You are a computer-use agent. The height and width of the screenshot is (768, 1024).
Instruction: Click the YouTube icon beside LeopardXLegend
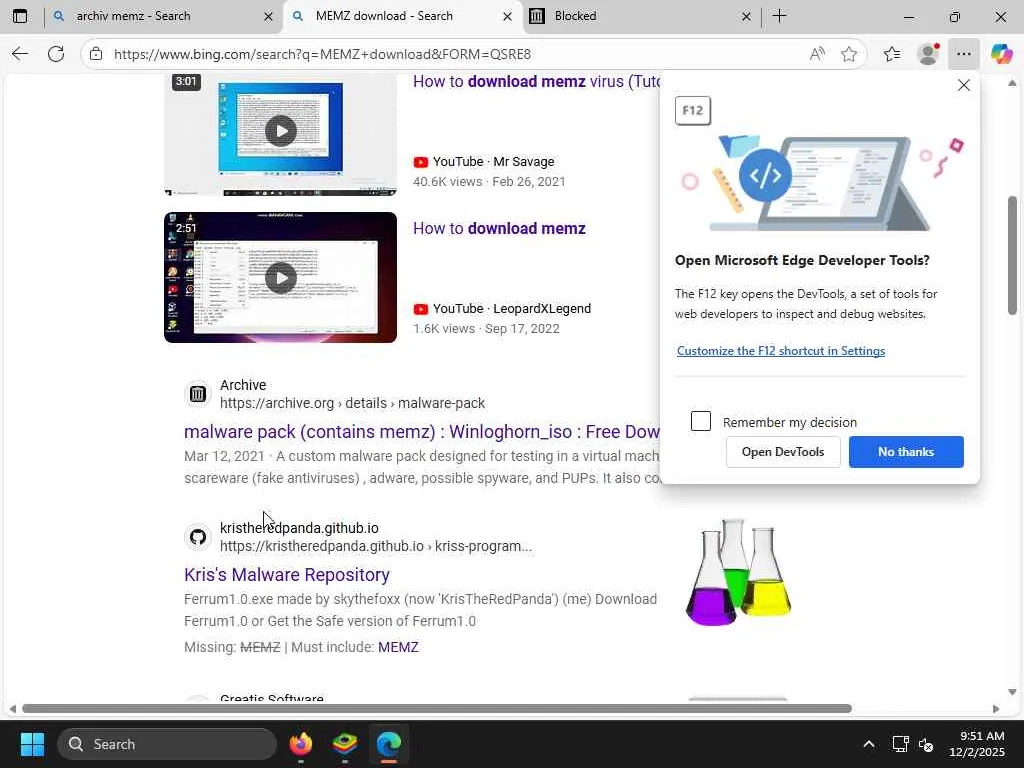421,309
